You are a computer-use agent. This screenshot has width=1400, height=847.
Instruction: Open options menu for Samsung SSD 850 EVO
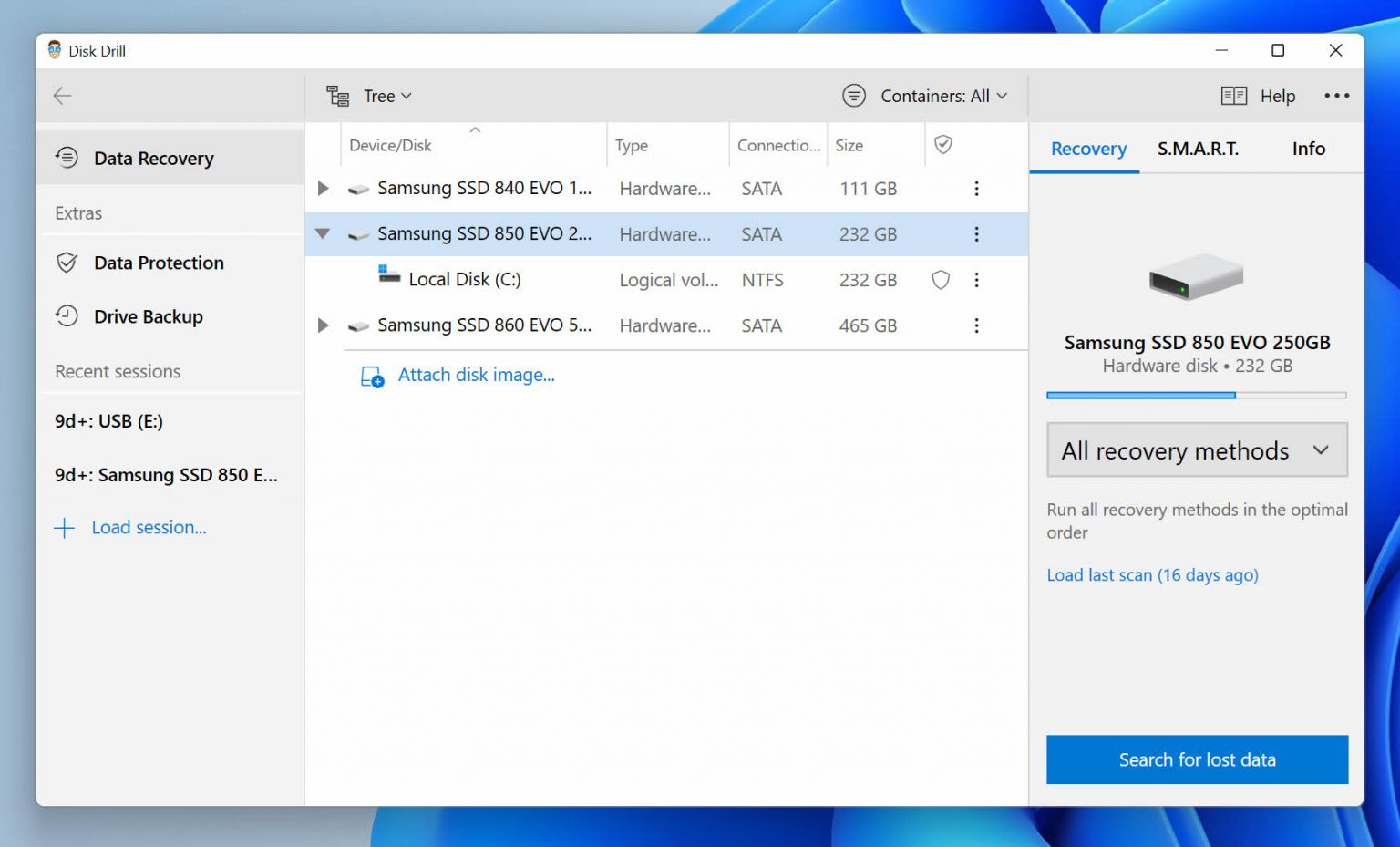976,234
